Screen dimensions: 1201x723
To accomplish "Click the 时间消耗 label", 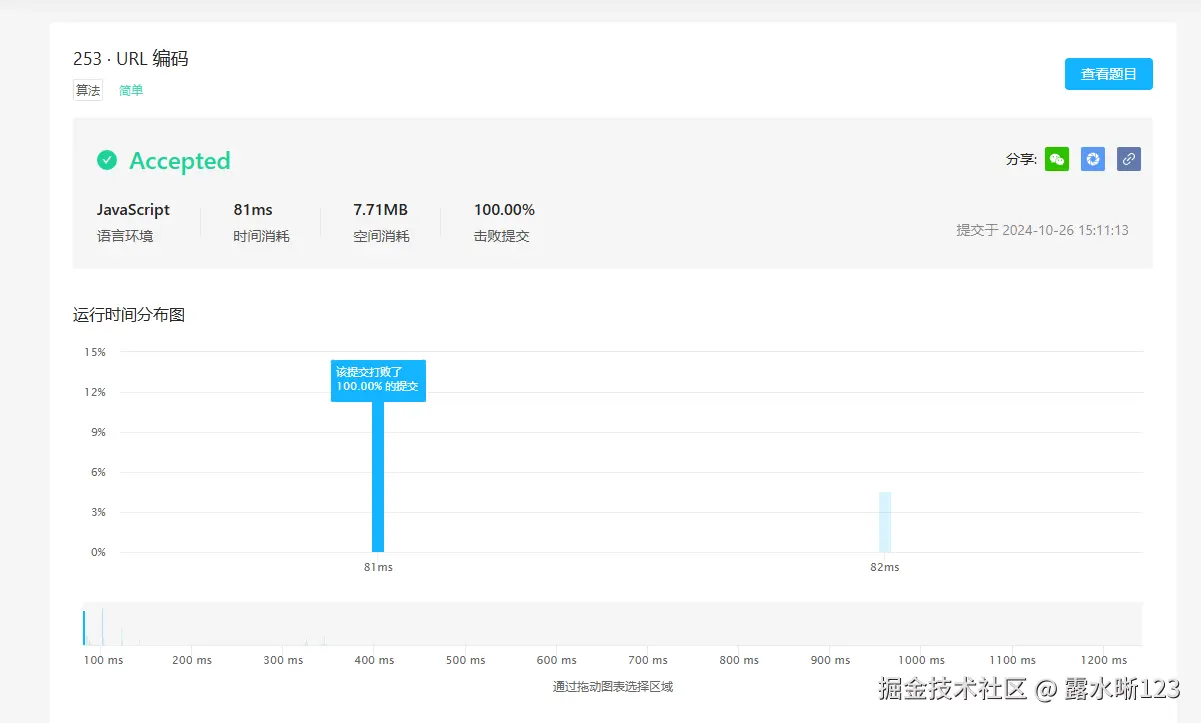I will tap(261, 237).
